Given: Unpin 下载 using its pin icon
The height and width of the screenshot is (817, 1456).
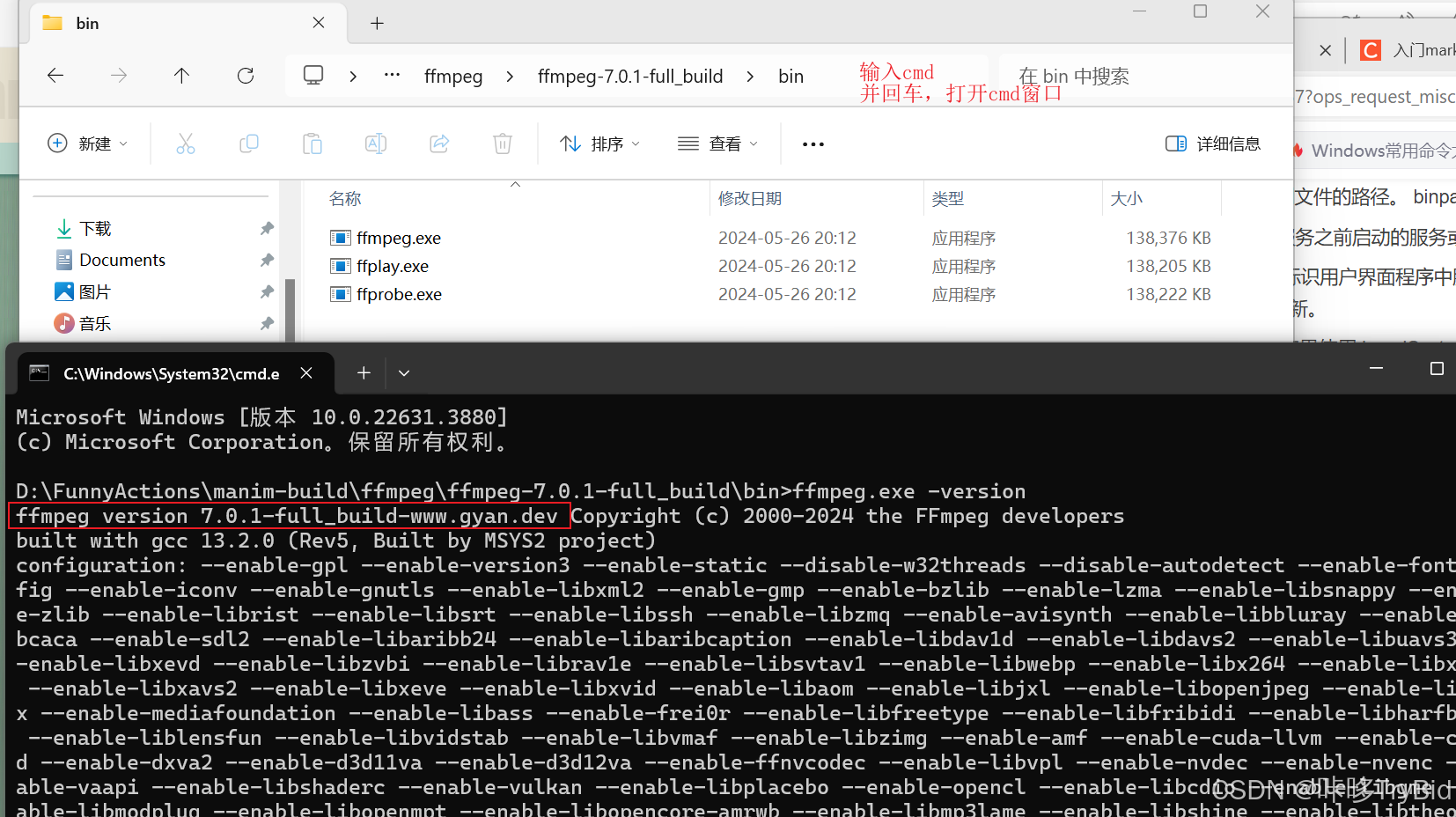Looking at the screenshot, I should (x=267, y=229).
